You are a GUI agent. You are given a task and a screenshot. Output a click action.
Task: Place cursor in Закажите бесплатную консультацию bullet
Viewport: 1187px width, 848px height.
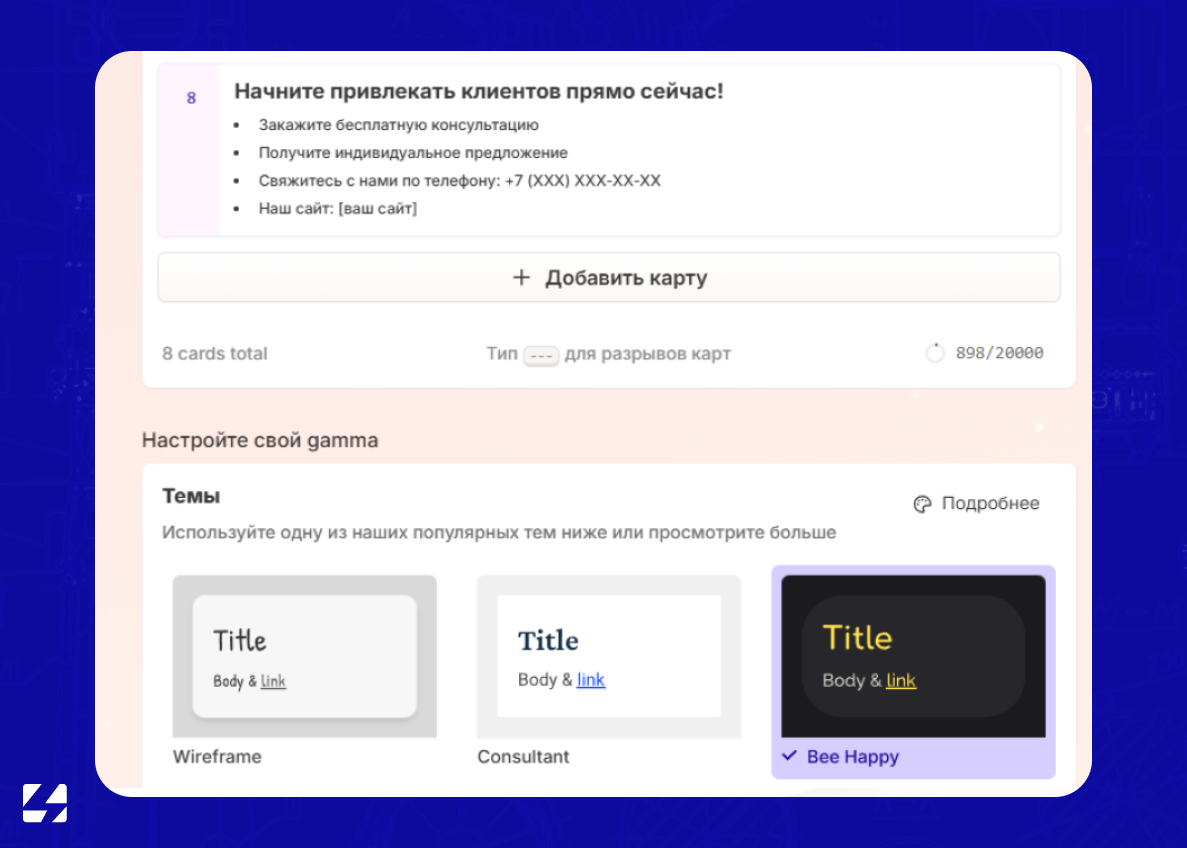(x=398, y=125)
